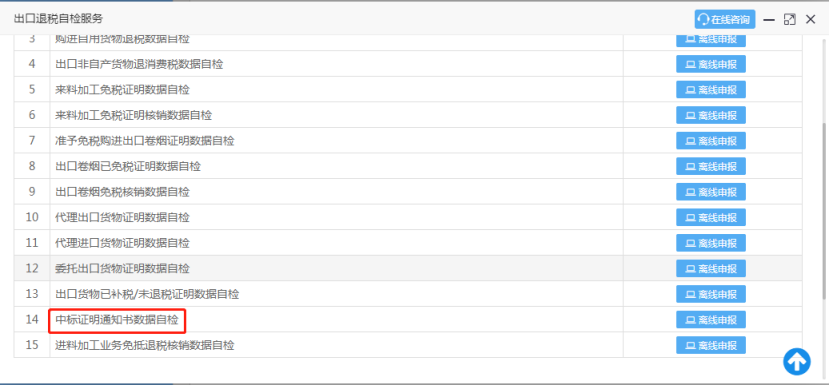Click 离线申报 for row 7 准予免税购进出口卷烟
The width and height of the screenshot is (830, 386).
pos(711,141)
